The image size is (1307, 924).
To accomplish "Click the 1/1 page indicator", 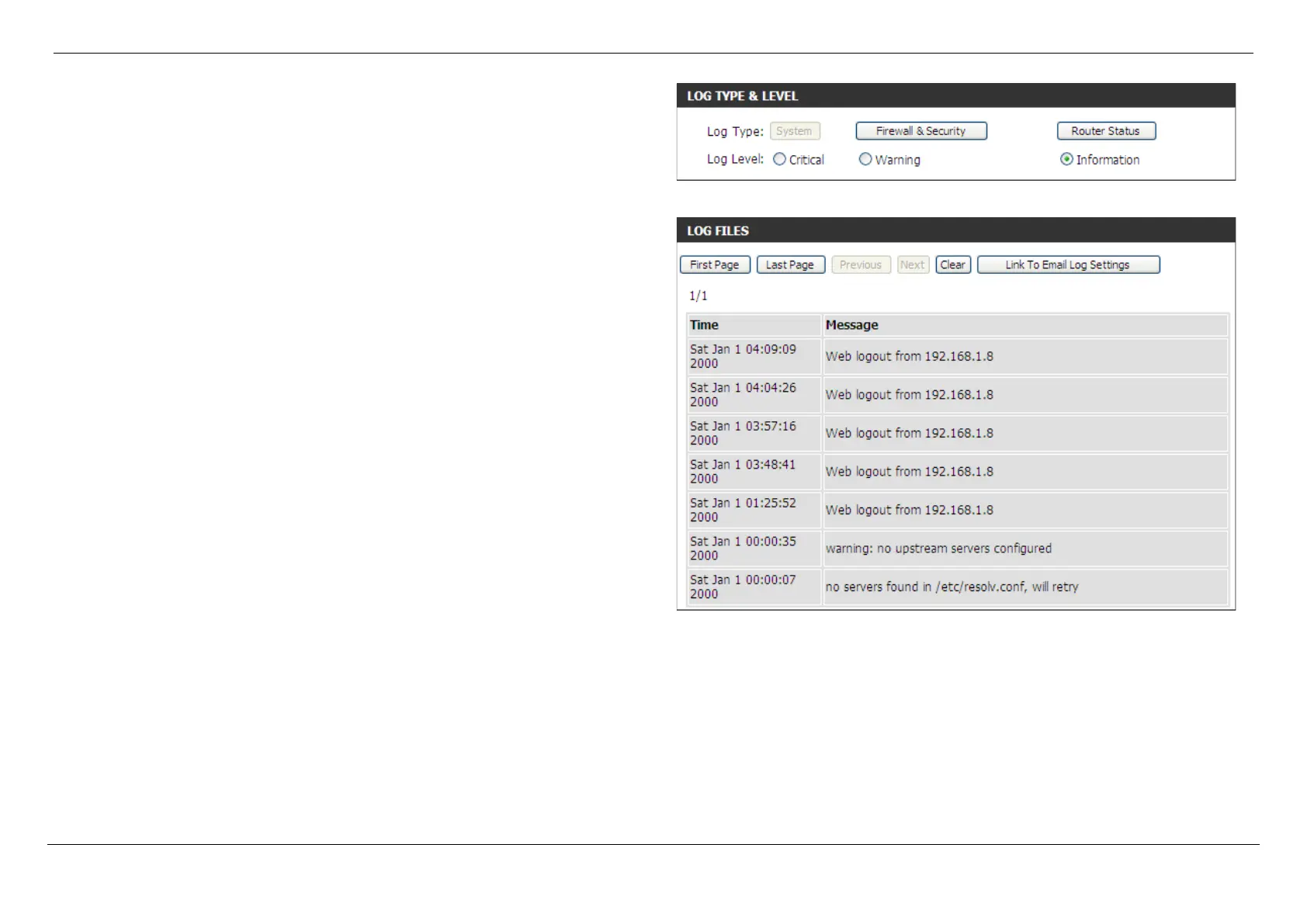I will [x=699, y=296].
